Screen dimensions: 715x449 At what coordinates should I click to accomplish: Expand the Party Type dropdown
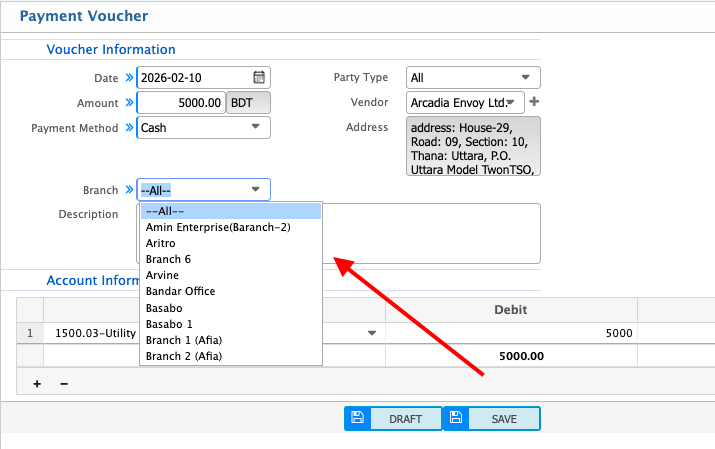(526, 78)
